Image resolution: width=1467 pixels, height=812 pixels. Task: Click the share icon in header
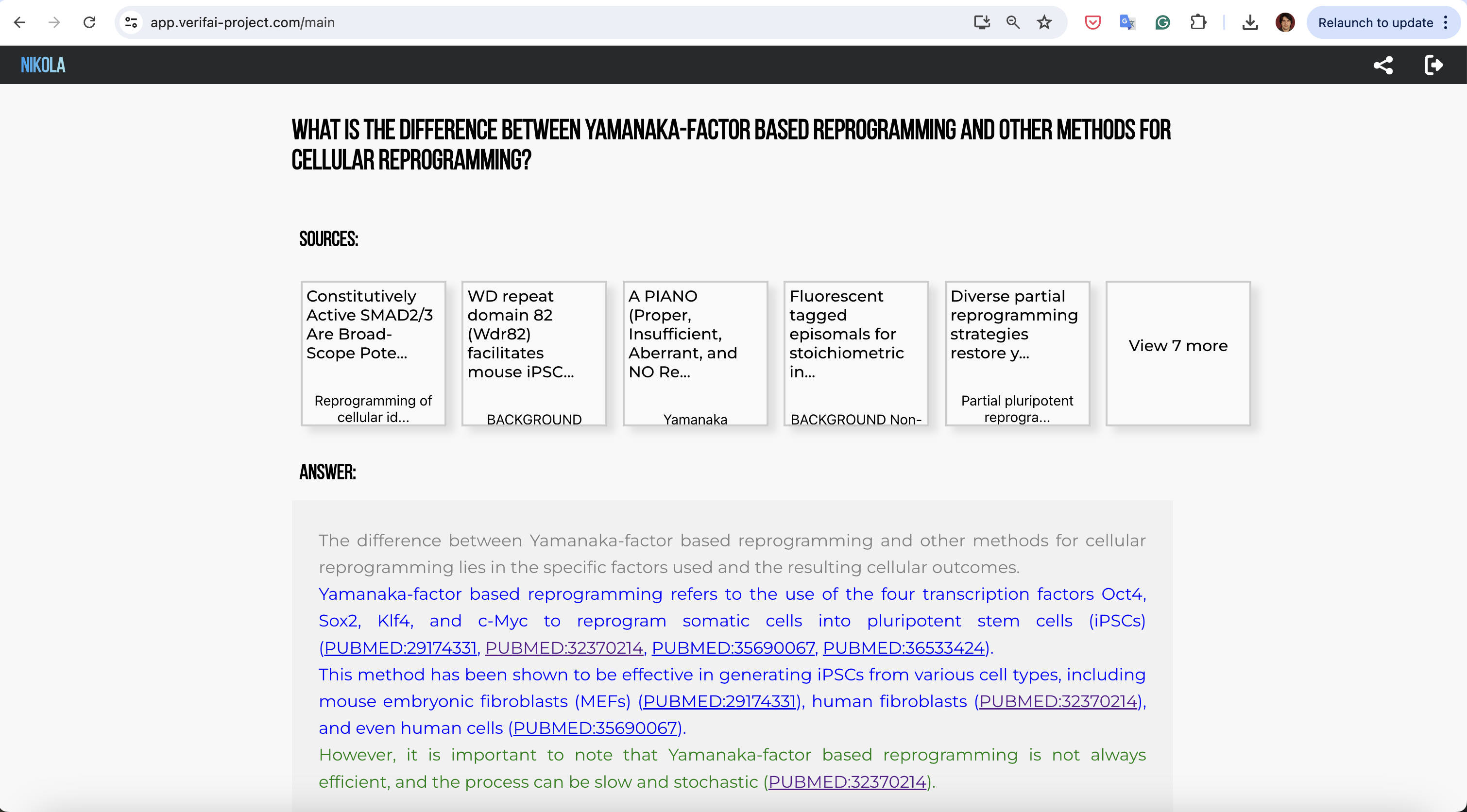(x=1382, y=65)
